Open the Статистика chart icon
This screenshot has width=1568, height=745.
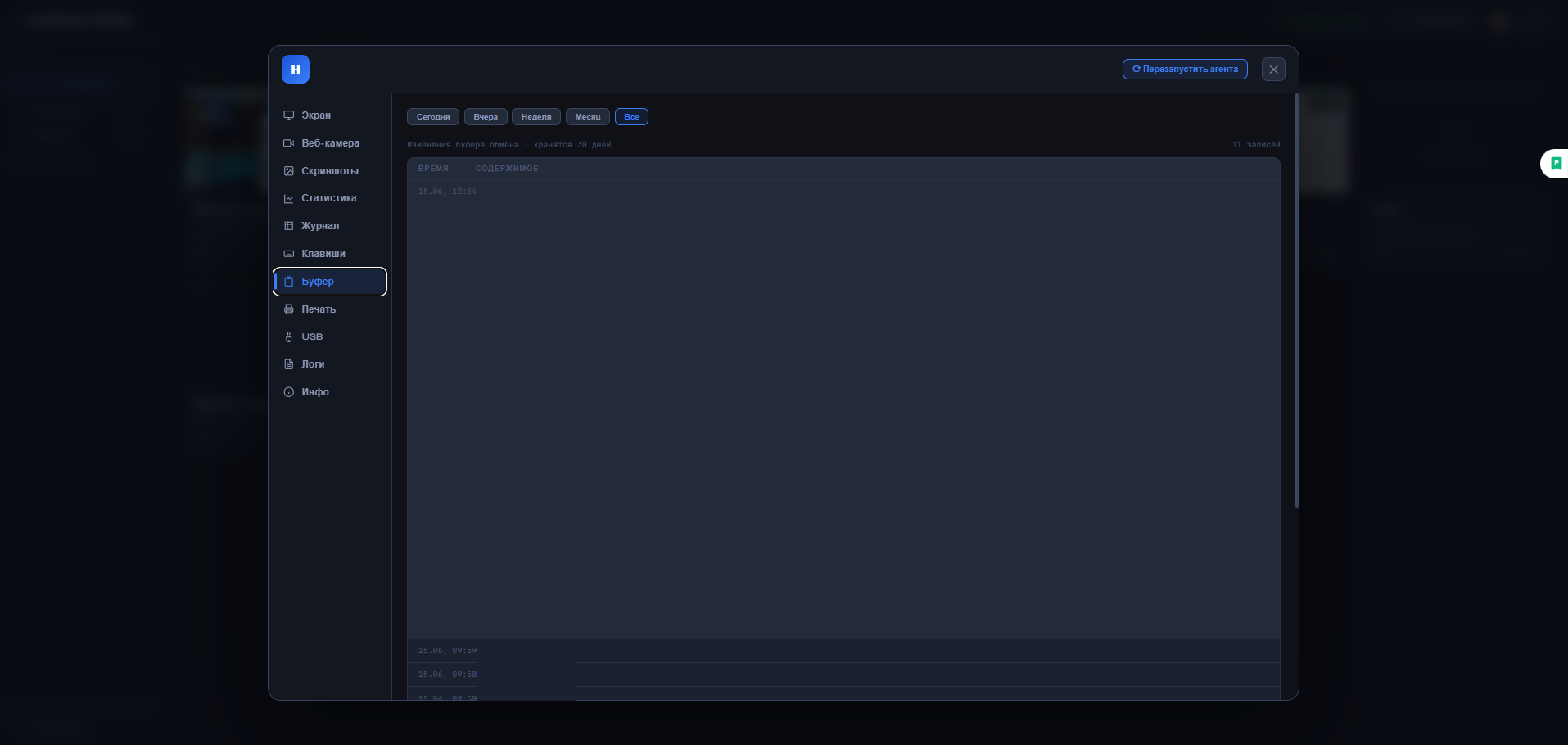coord(288,198)
